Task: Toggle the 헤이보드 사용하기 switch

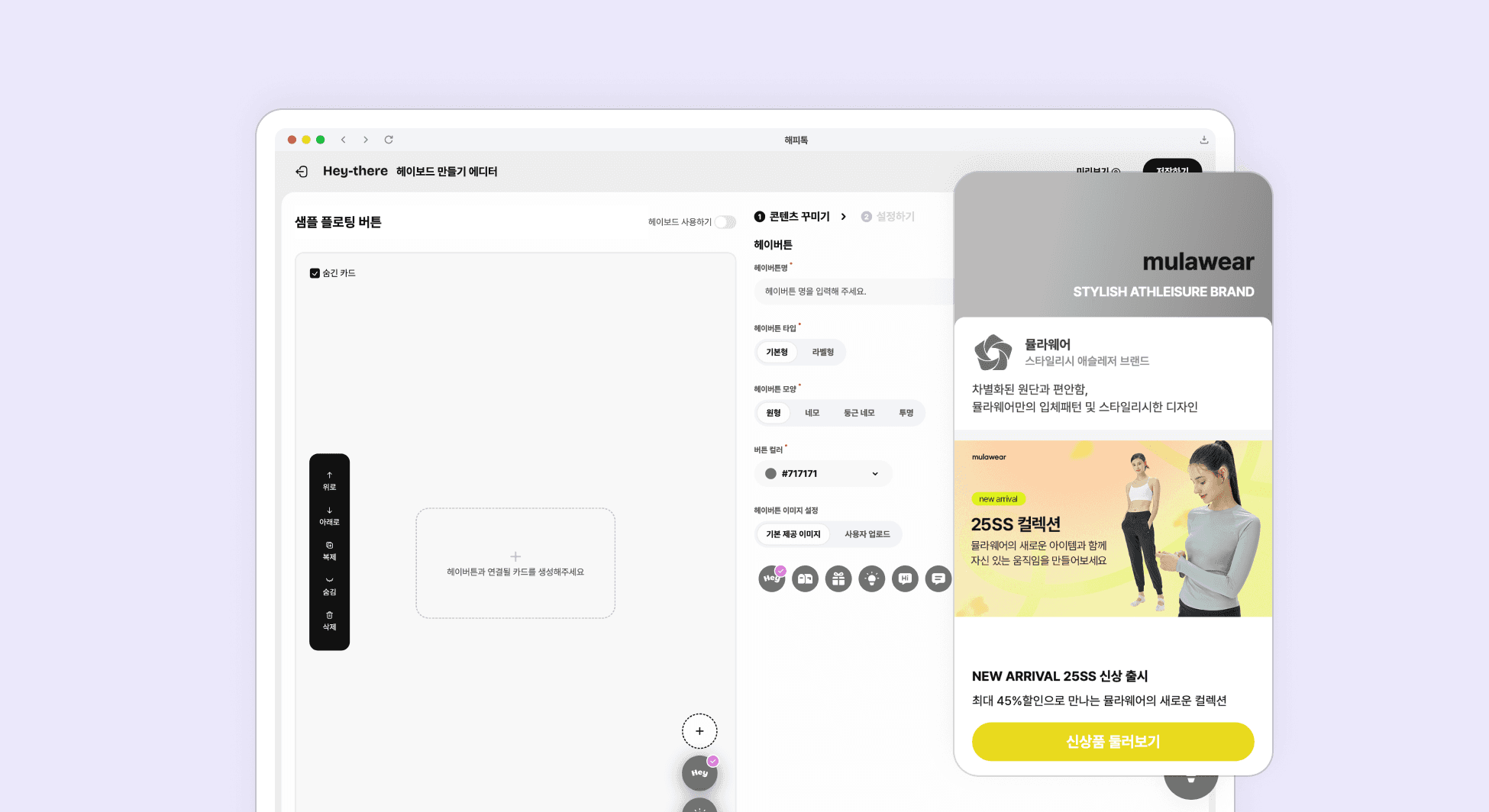Action: coord(725,222)
